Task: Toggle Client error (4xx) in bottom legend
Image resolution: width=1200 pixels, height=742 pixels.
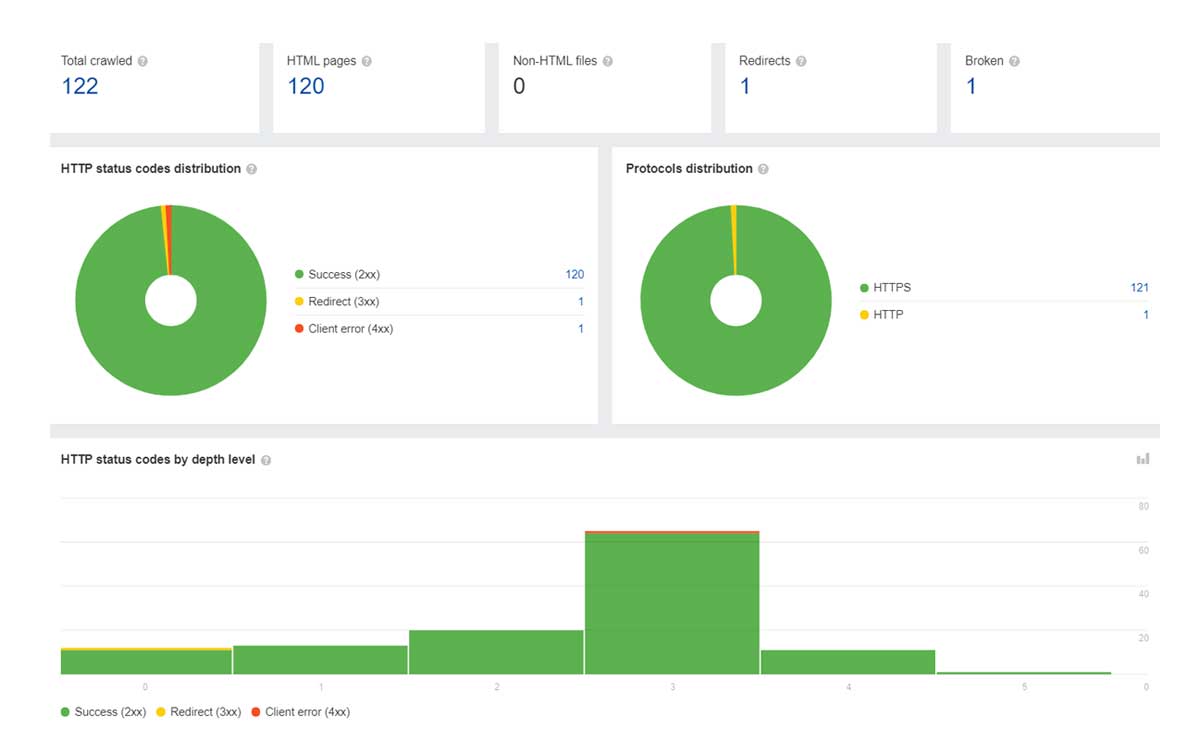Action: point(301,712)
